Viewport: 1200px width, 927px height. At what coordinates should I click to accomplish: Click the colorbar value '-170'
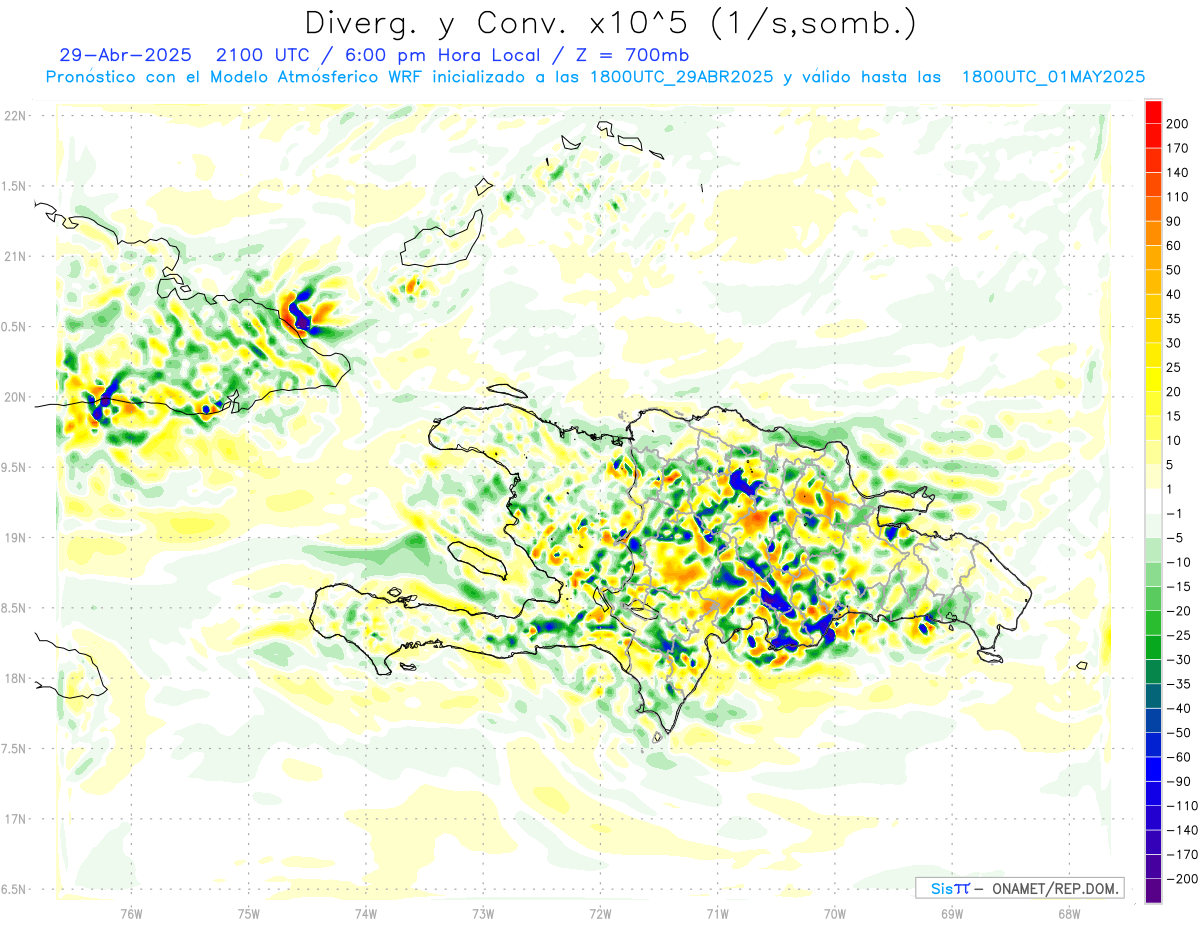1183,855
